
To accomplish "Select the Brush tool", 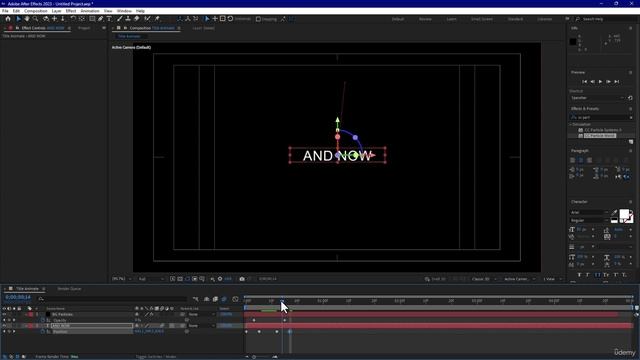I will tap(120, 19).
